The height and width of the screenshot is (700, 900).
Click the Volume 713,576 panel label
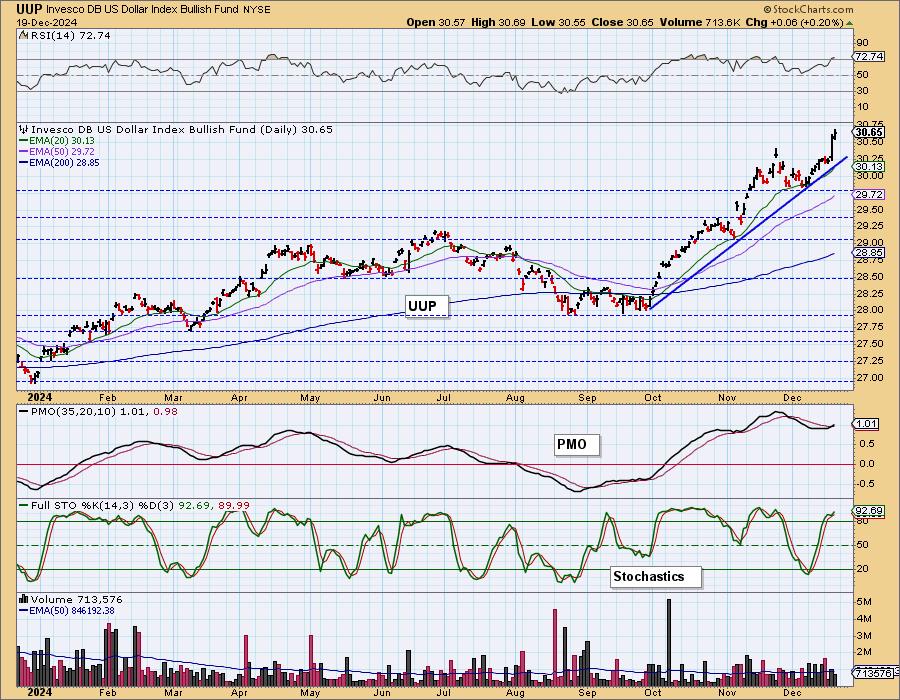pyautogui.click(x=76, y=600)
